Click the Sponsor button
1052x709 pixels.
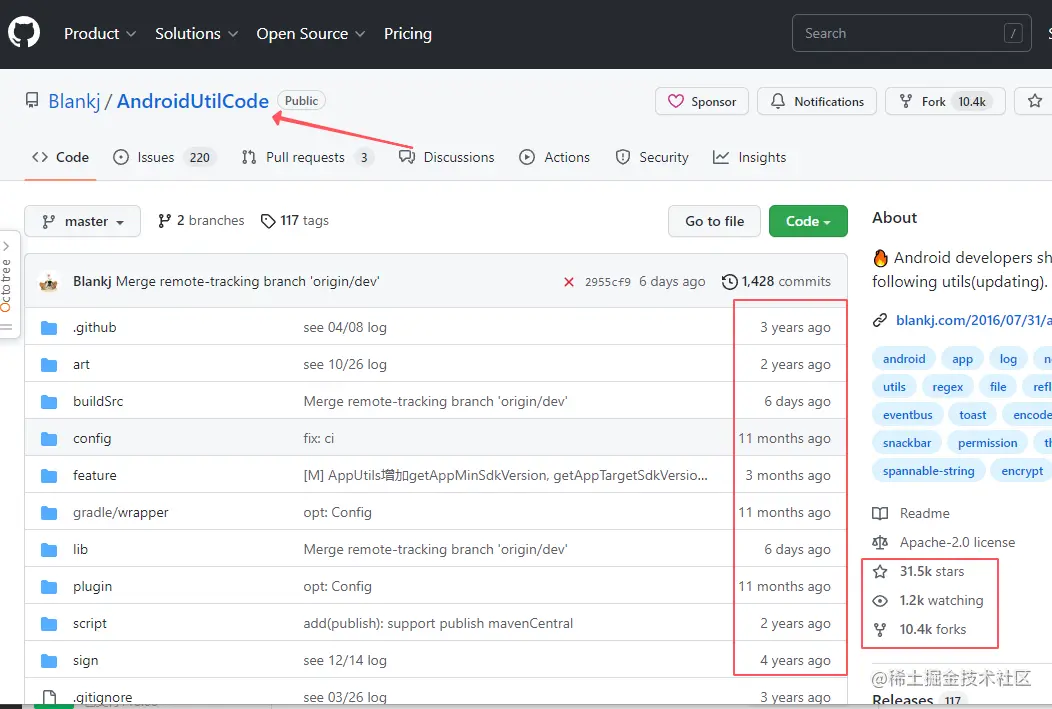(x=702, y=101)
